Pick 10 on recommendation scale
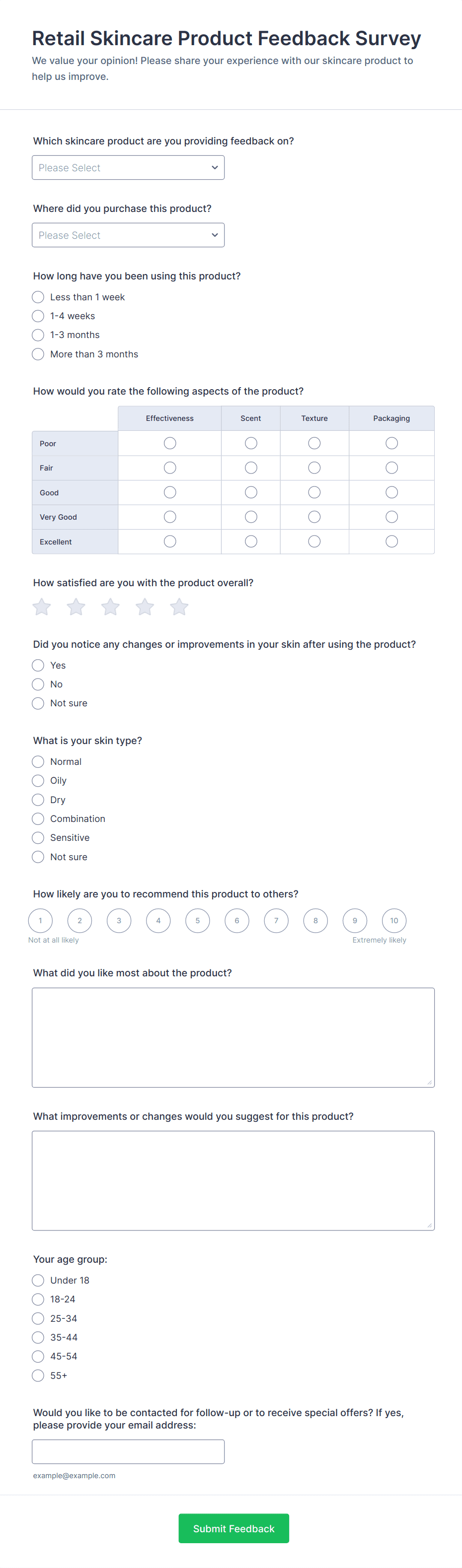 point(394,920)
